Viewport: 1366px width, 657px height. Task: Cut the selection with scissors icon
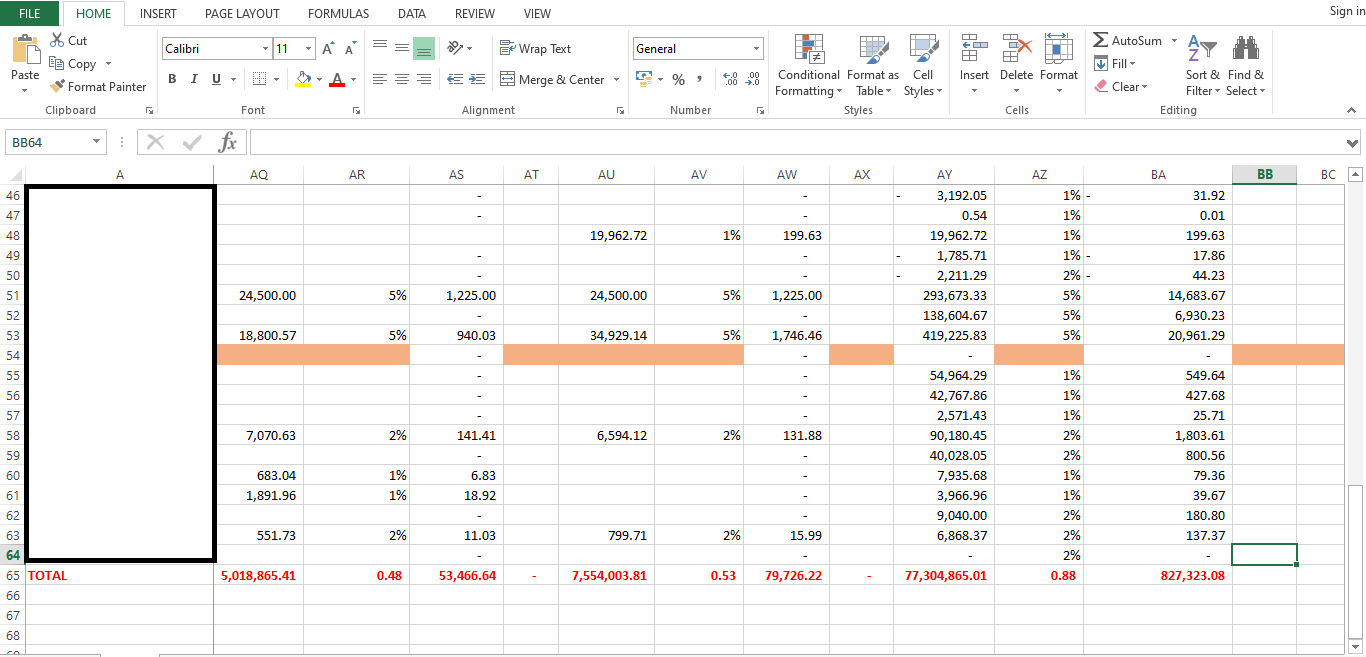point(68,41)
